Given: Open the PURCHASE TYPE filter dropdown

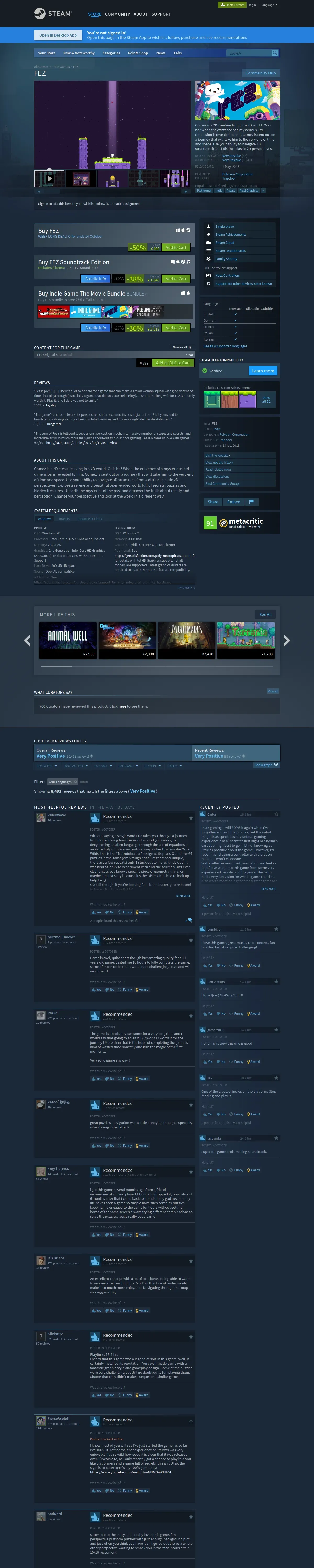Looking at the screenshot, I should click(x=75, y=766).
